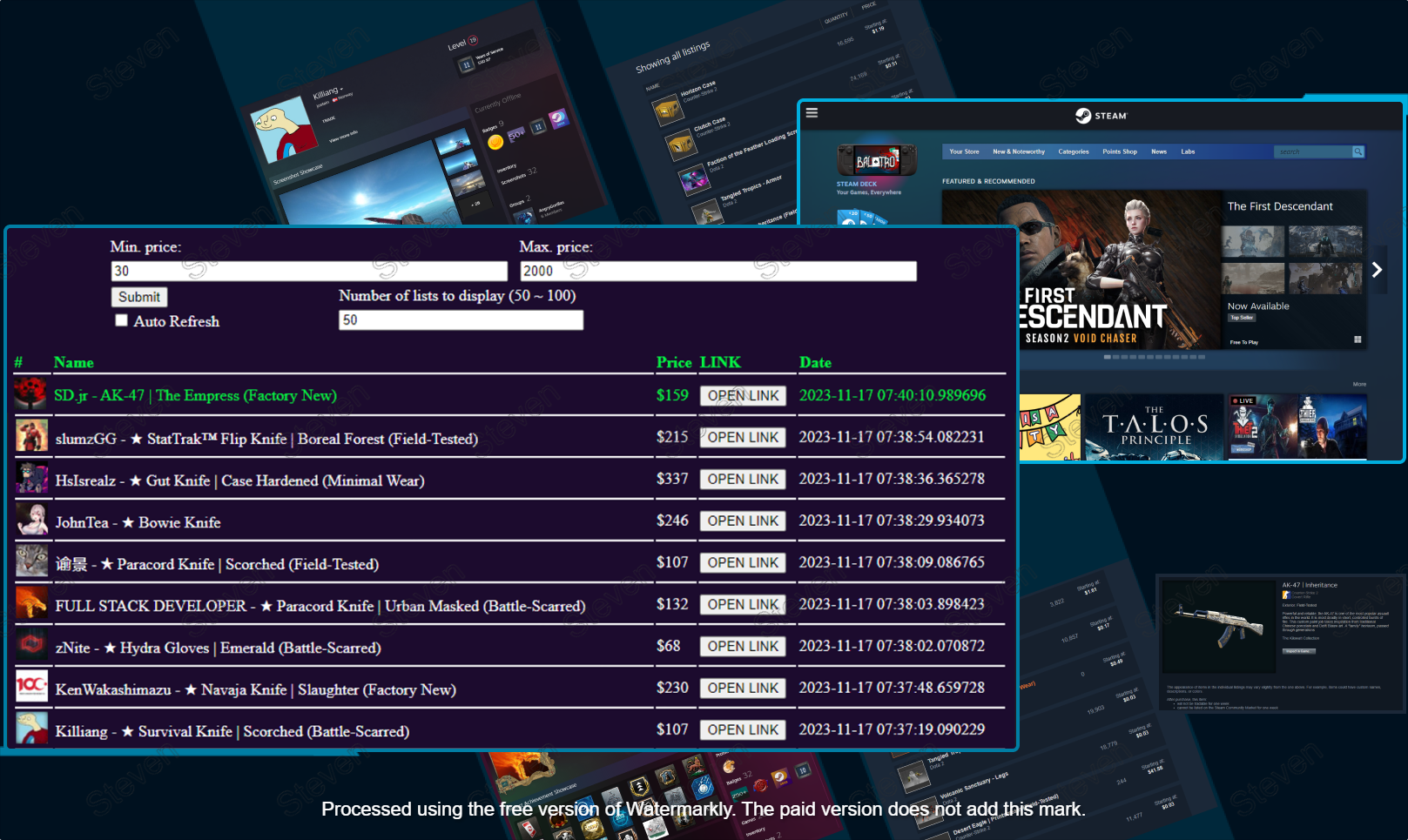
Task: Click the Number of lists input field
Action: point(461,319)
